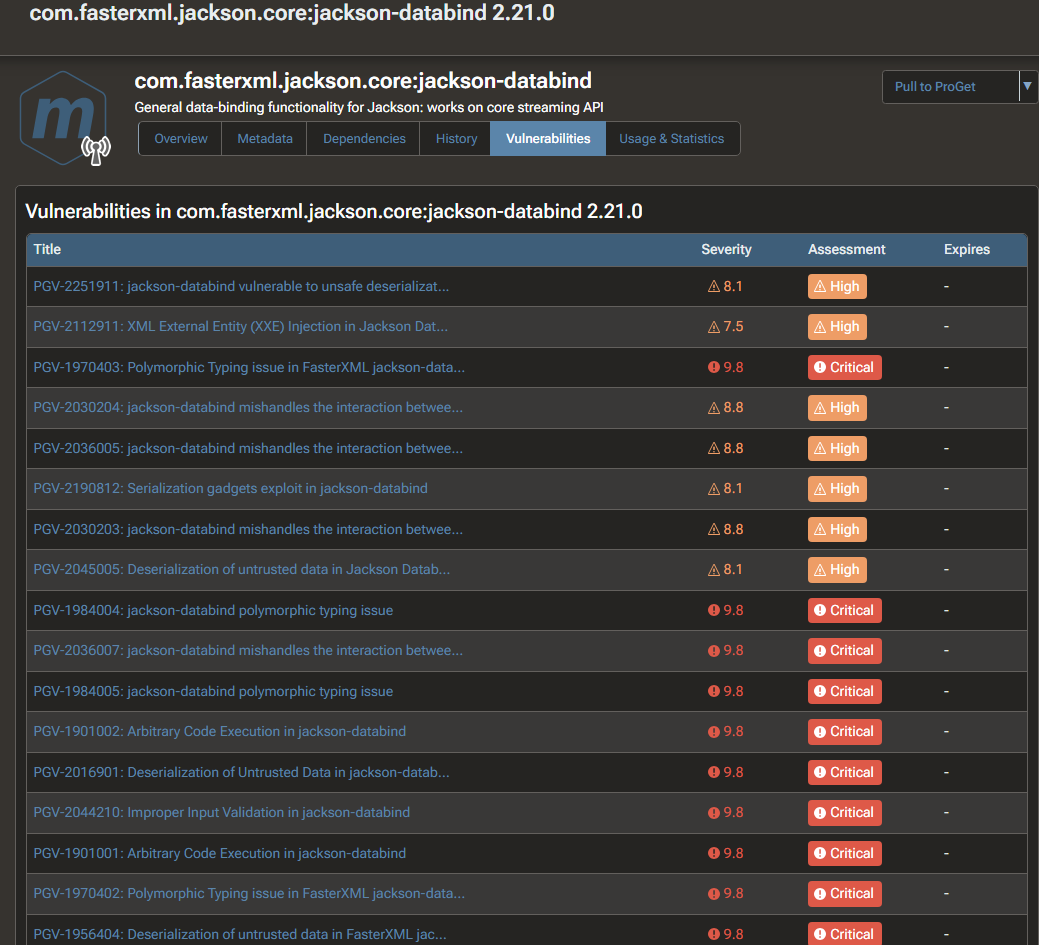Switch to the Overview tab
Viewport: 1039px width, 945px height.
click(x=180, y=139)
